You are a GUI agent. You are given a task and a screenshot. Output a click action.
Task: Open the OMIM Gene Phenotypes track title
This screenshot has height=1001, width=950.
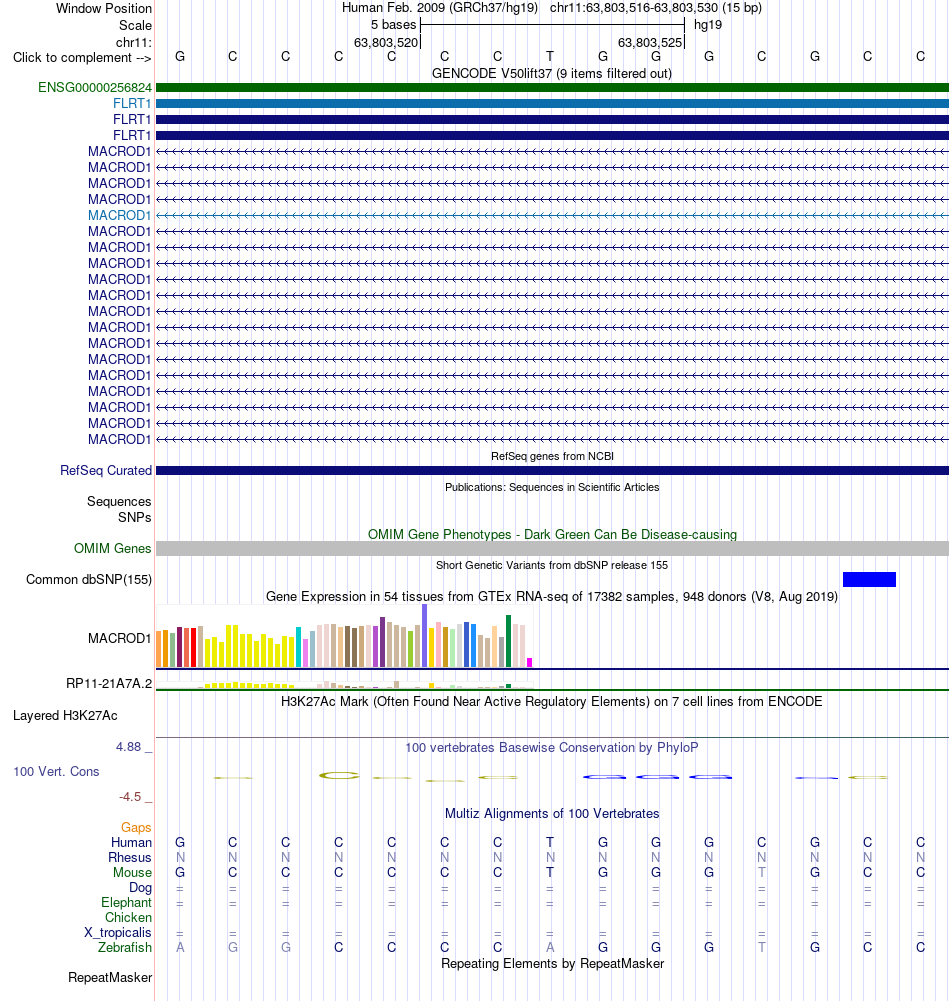[552, 534]
